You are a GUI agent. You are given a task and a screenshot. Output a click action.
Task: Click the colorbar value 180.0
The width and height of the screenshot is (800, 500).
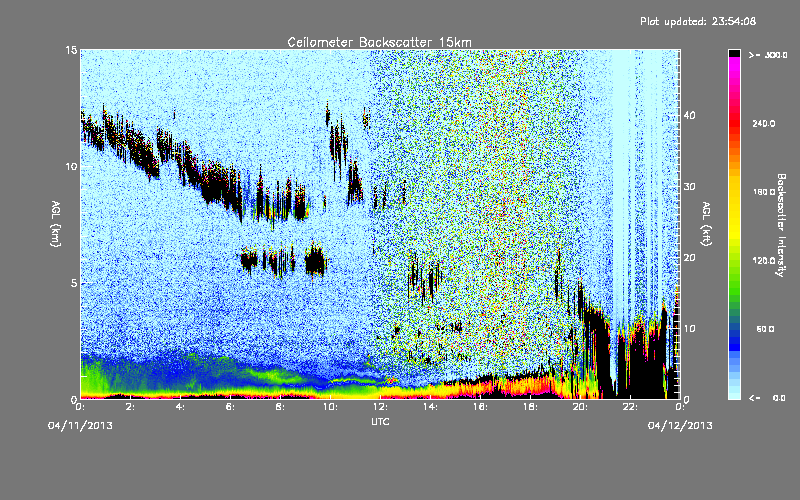(x=764, y=192)
